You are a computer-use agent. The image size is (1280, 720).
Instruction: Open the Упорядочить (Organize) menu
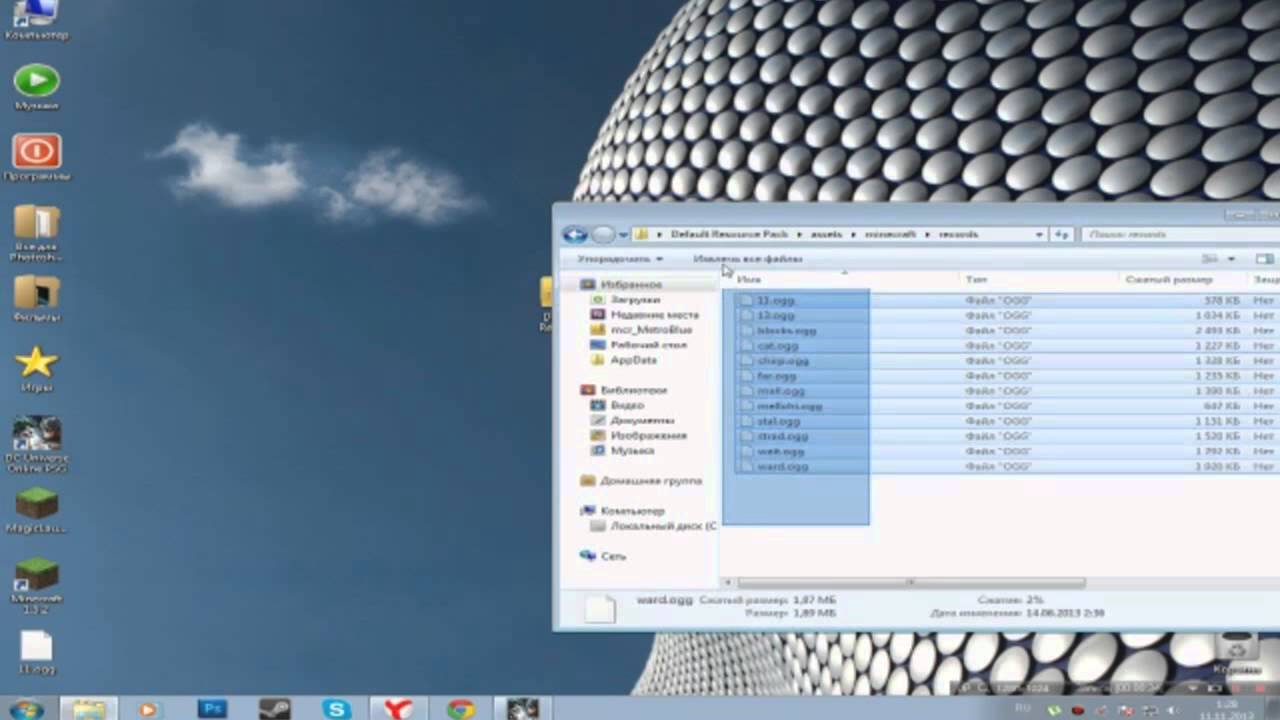(620, 259)
